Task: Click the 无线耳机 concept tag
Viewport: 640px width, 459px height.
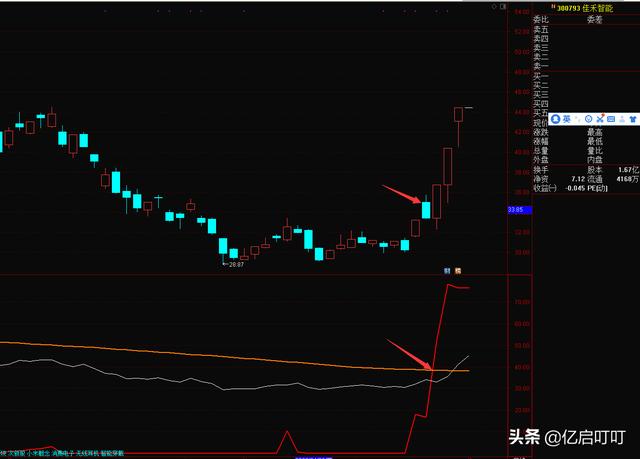Action: pos(87,453)
